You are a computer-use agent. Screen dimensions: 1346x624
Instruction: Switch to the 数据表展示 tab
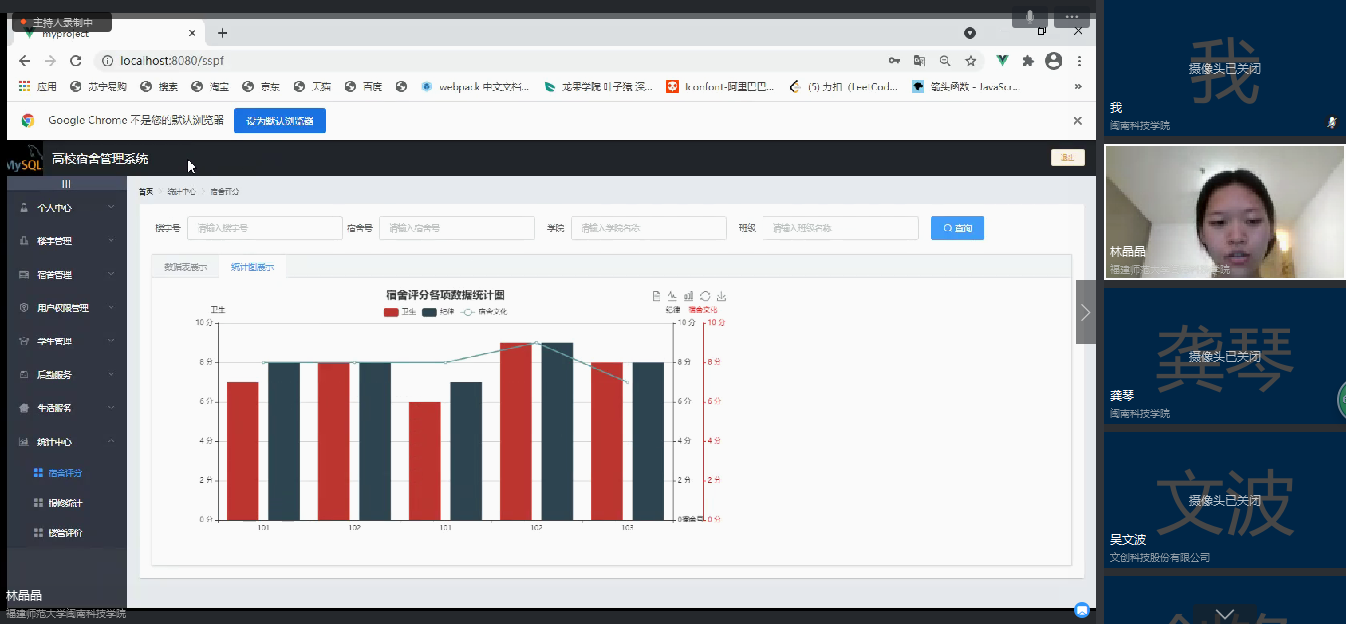185,267
